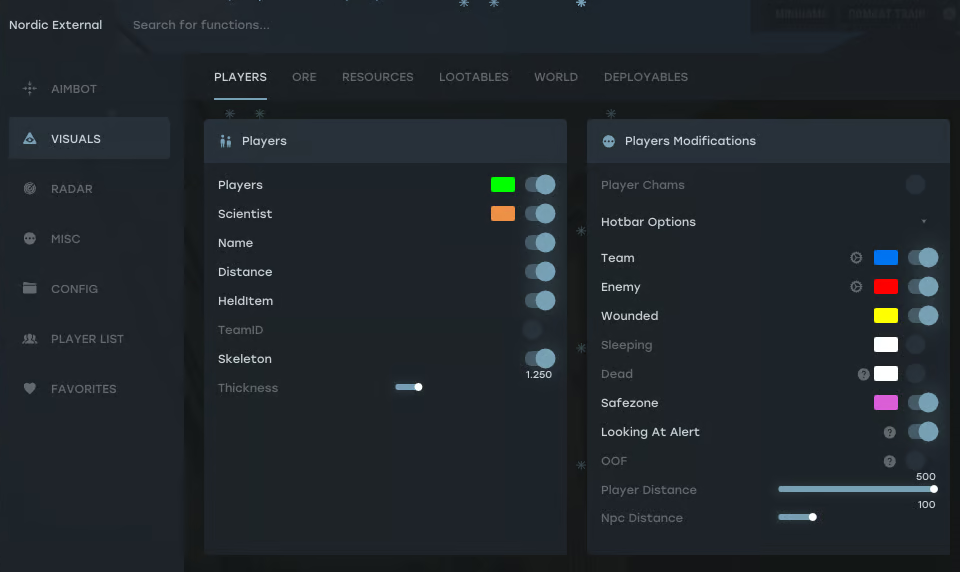Viewport: 960px width, 572px height.
Task: Click the Radar icon in sidebar
Action: click(x=29, y=189)
